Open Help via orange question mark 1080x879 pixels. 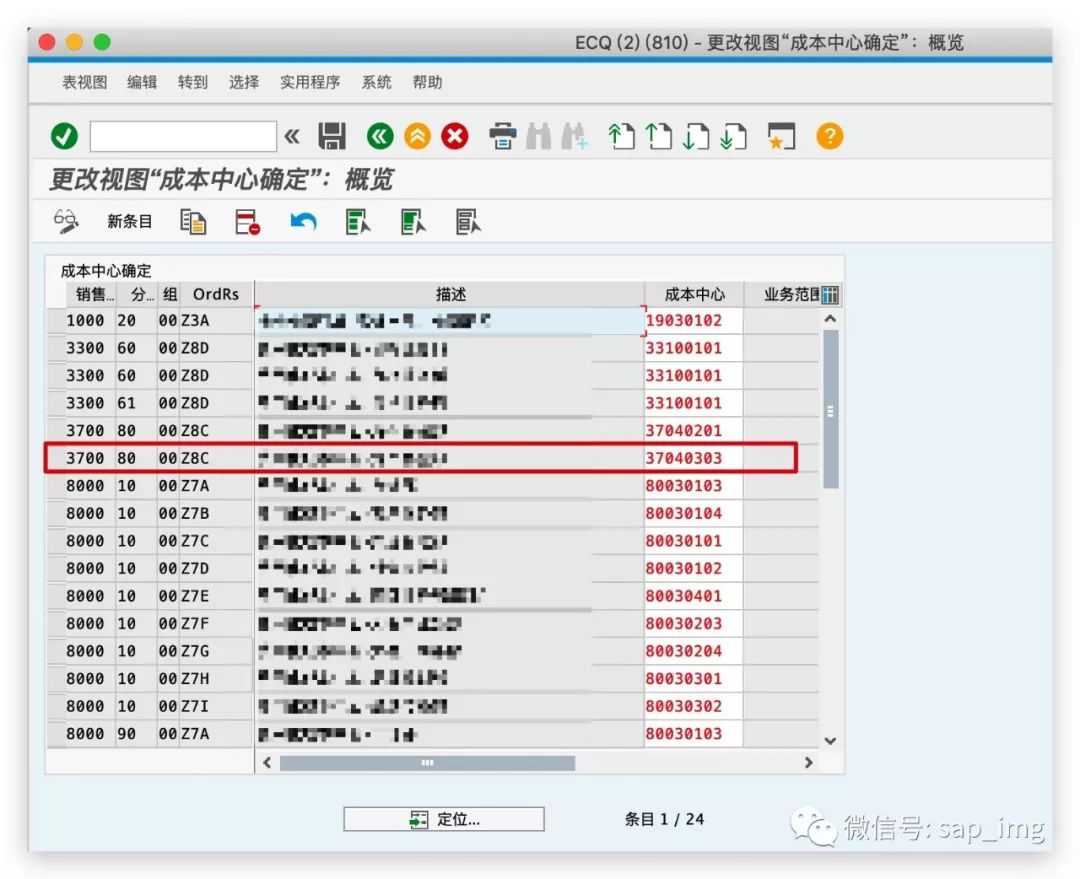pos(829,136)
